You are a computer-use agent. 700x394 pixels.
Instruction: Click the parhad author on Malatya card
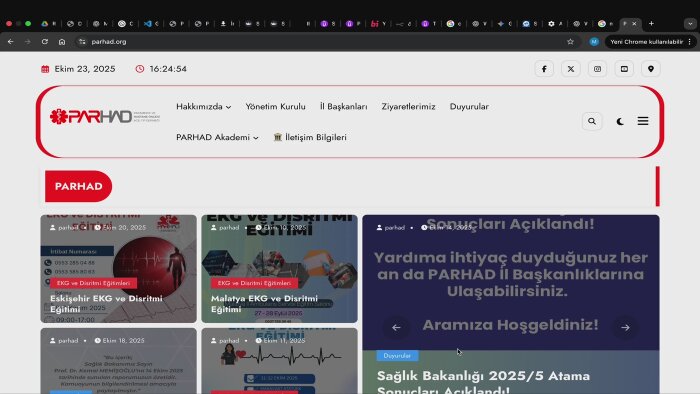pos(225,228)
